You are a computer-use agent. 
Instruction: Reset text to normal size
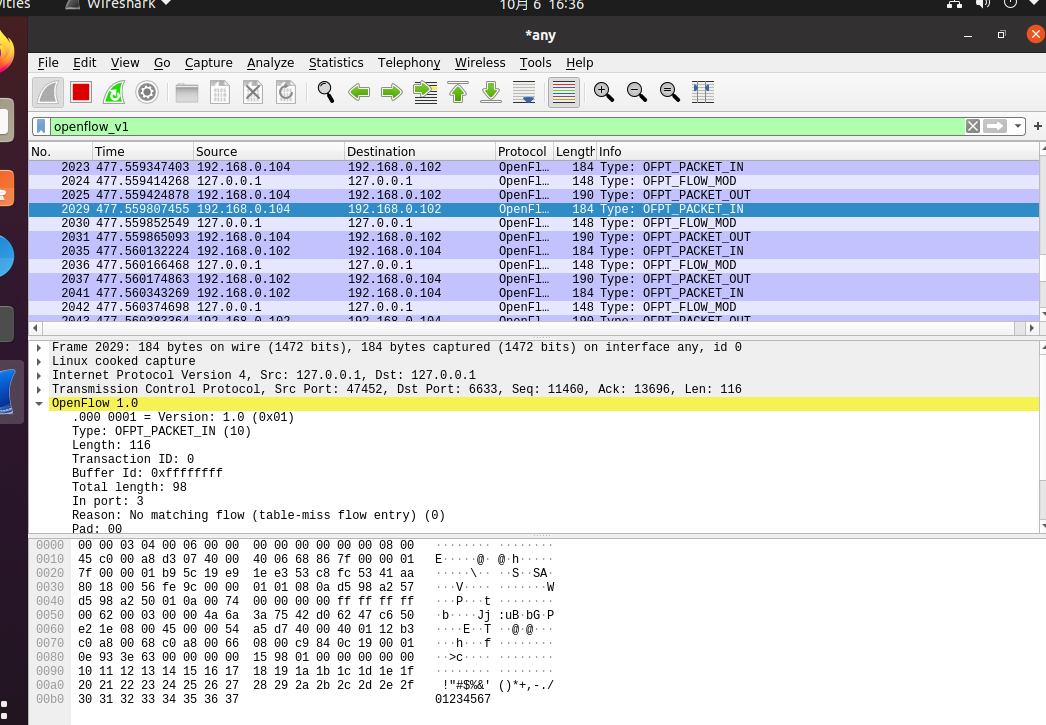[670, 92]
